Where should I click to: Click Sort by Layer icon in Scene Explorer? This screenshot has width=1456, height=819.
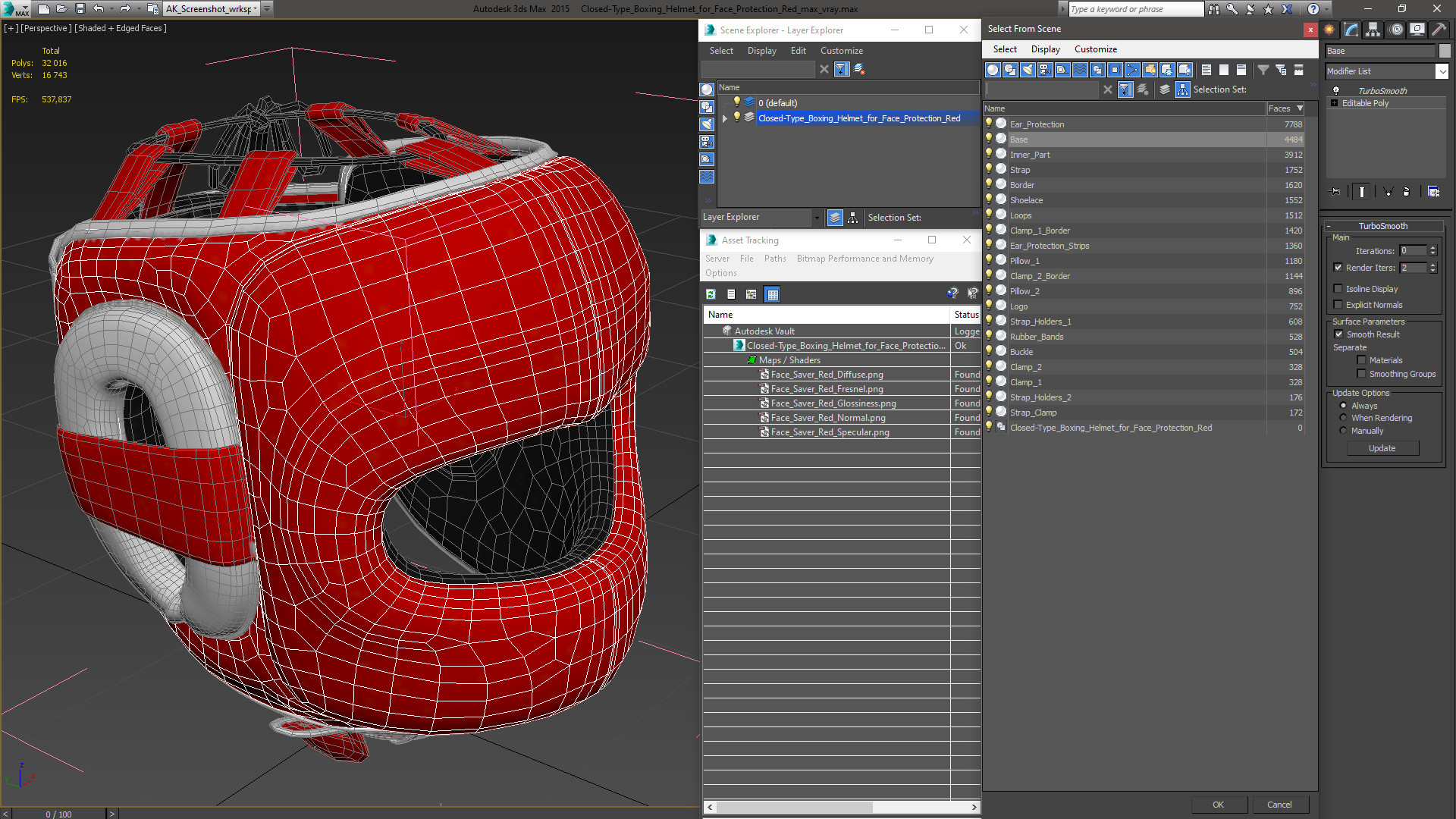tap(835, 218)
